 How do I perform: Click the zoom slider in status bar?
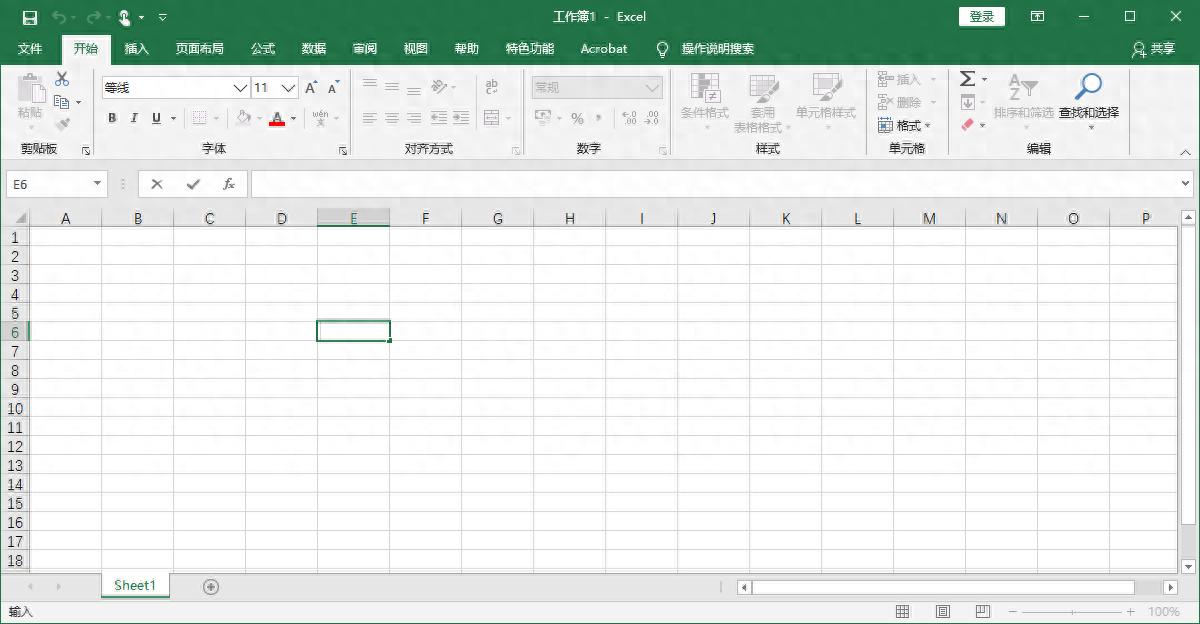(x=1072, y=611)
